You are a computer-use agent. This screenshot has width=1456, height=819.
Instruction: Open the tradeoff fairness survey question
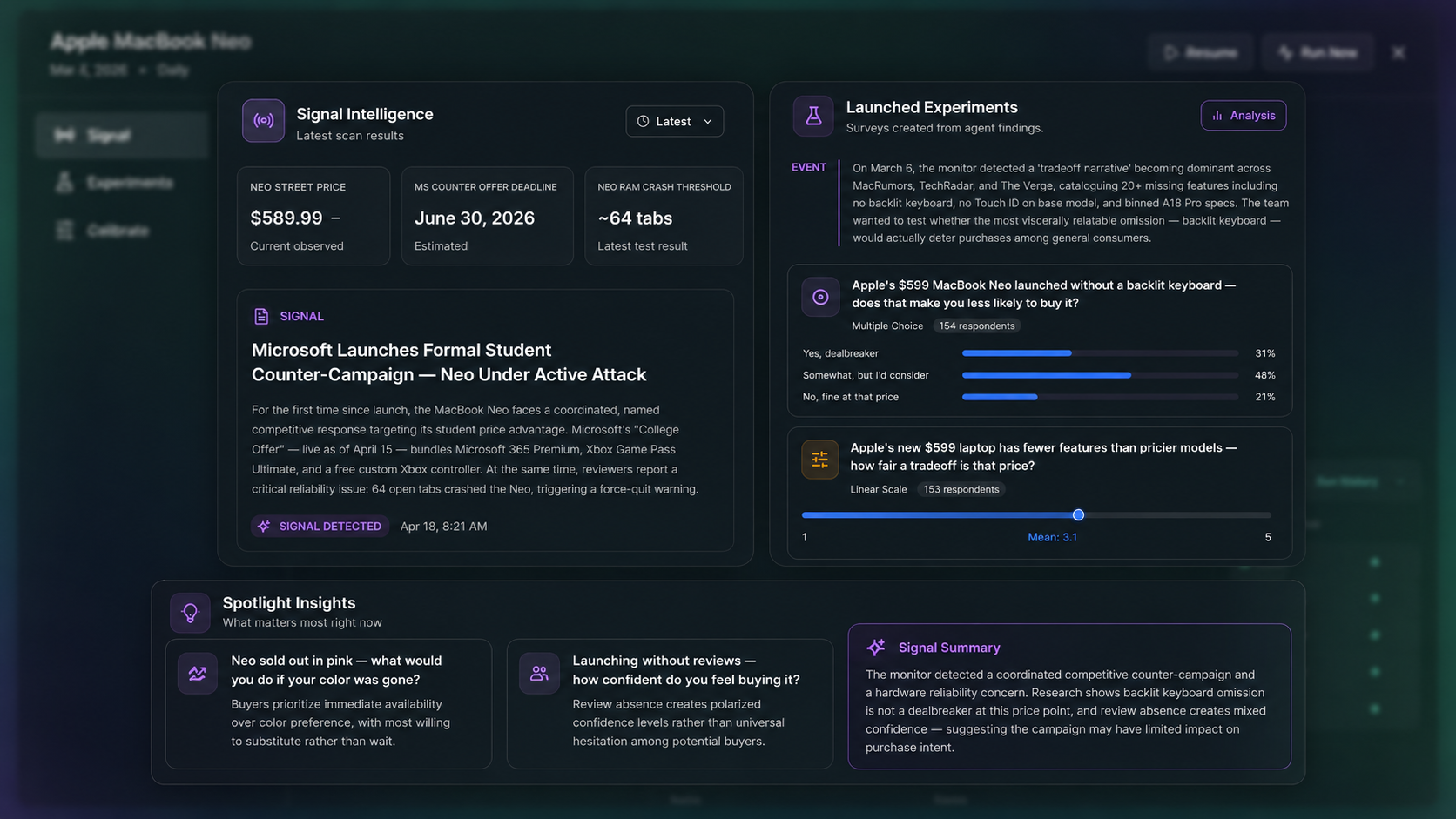coord(1043,457)
